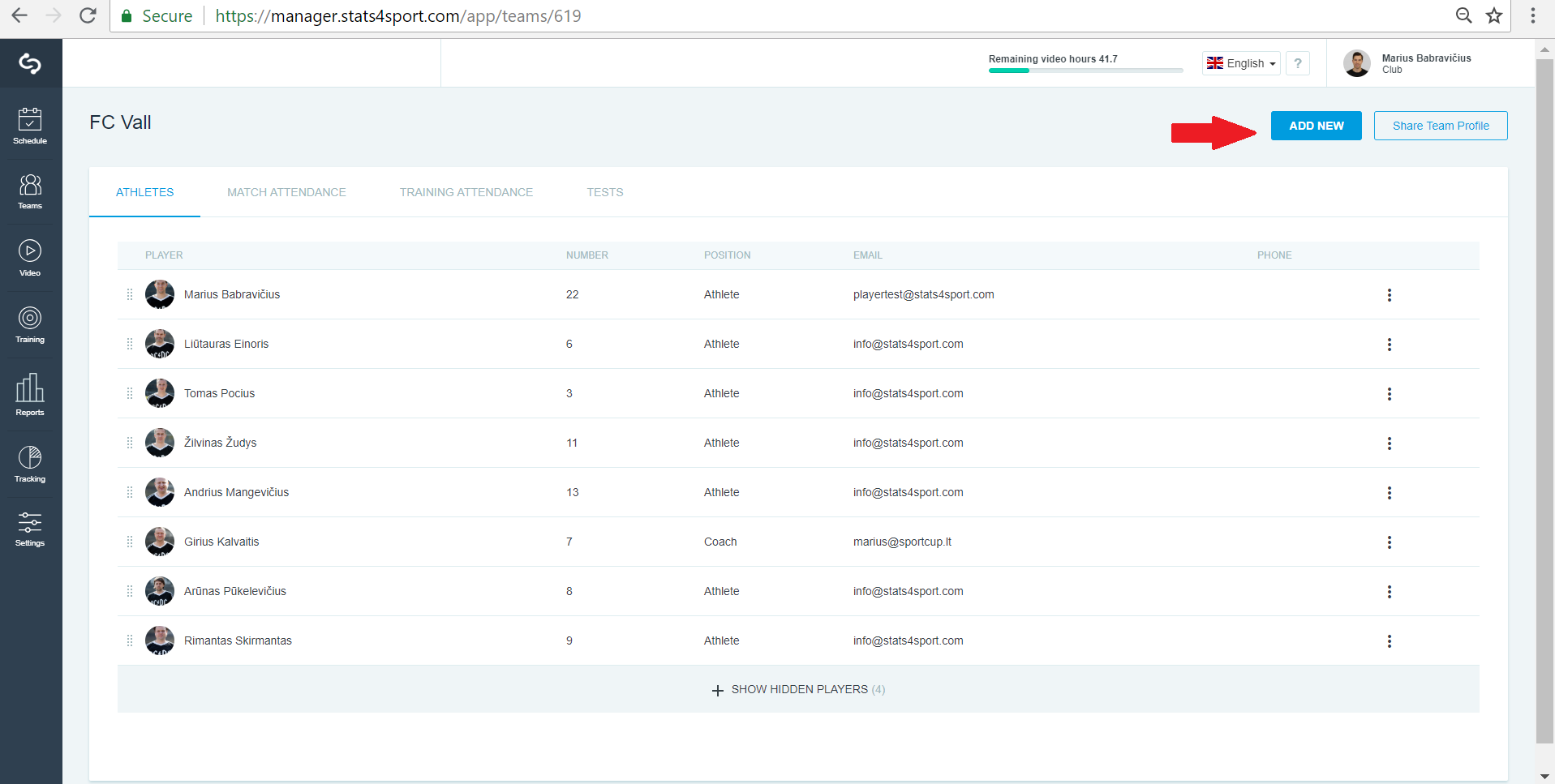Click drag handle for Girius Kalvaitis row
The width and height of the screenshot is (1555, 784).
coord(130,542)
